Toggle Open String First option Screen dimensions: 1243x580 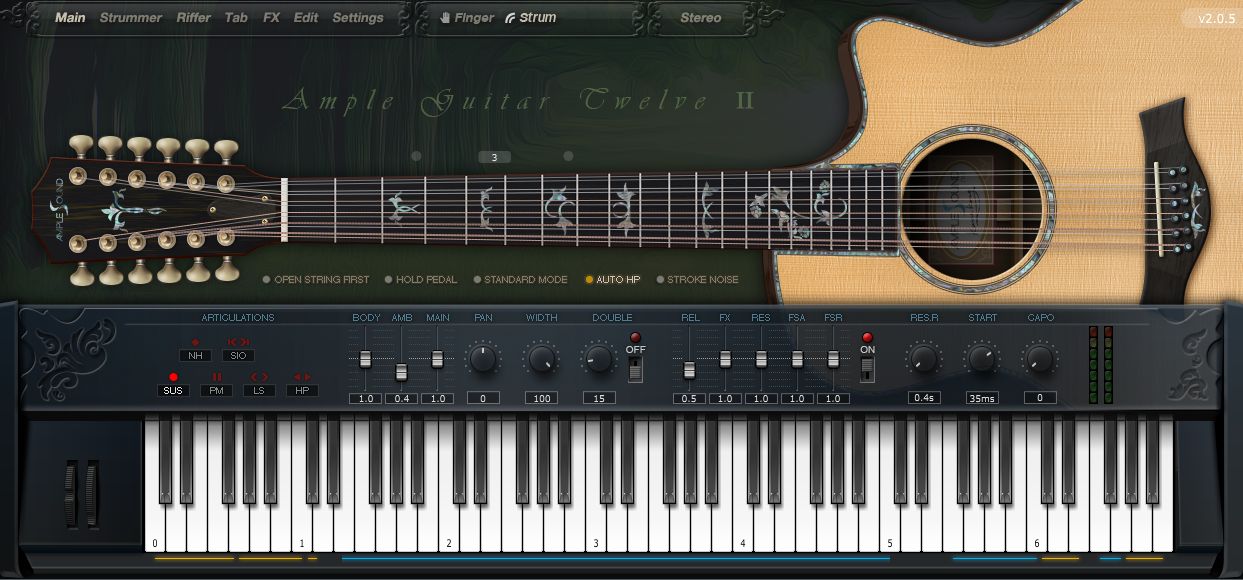click(316, 280)
